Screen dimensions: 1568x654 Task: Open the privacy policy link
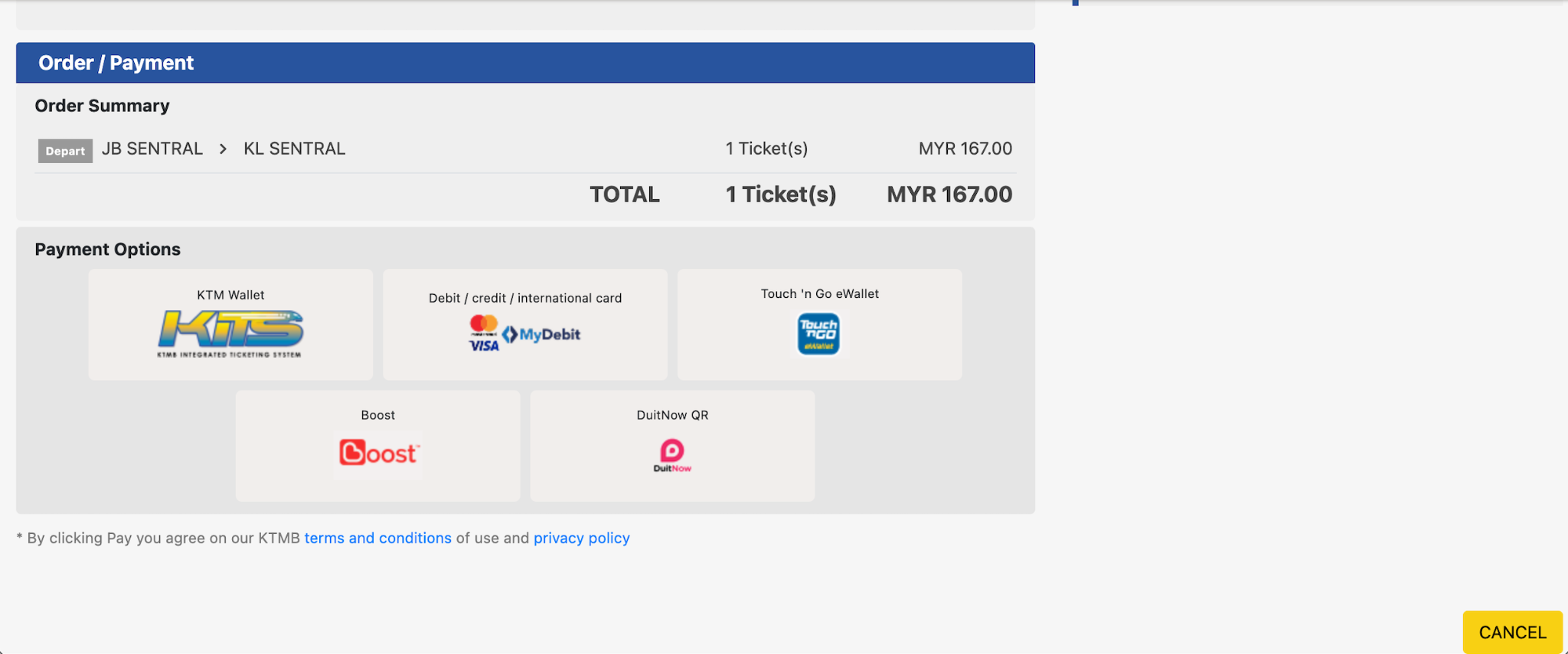click(581, 538)
